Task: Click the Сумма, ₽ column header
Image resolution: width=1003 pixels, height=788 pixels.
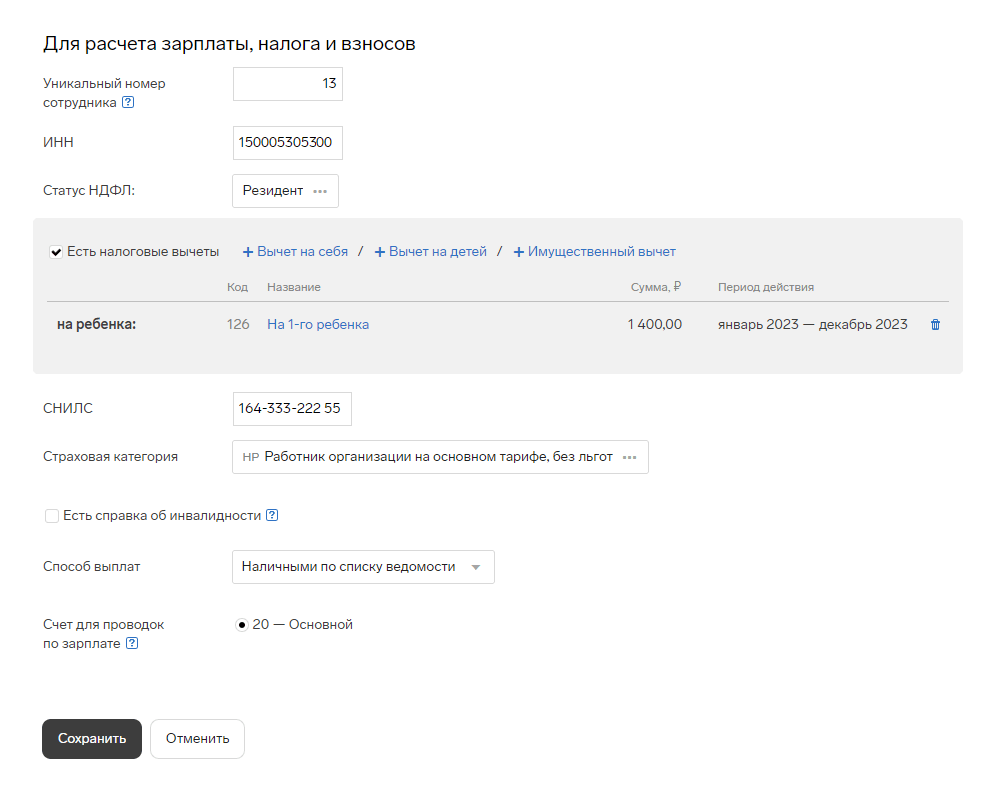Action: click(x=656, y=287)
